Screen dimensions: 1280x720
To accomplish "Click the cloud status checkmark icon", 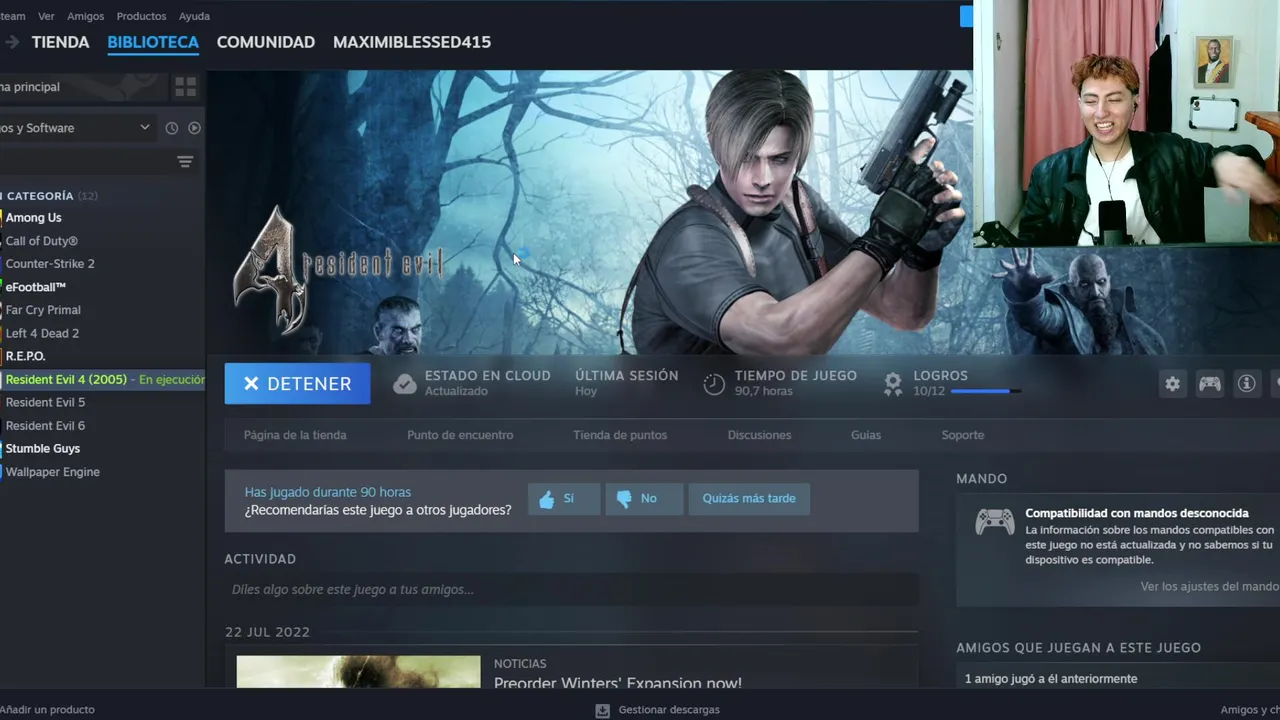I will tap(404, 384).
